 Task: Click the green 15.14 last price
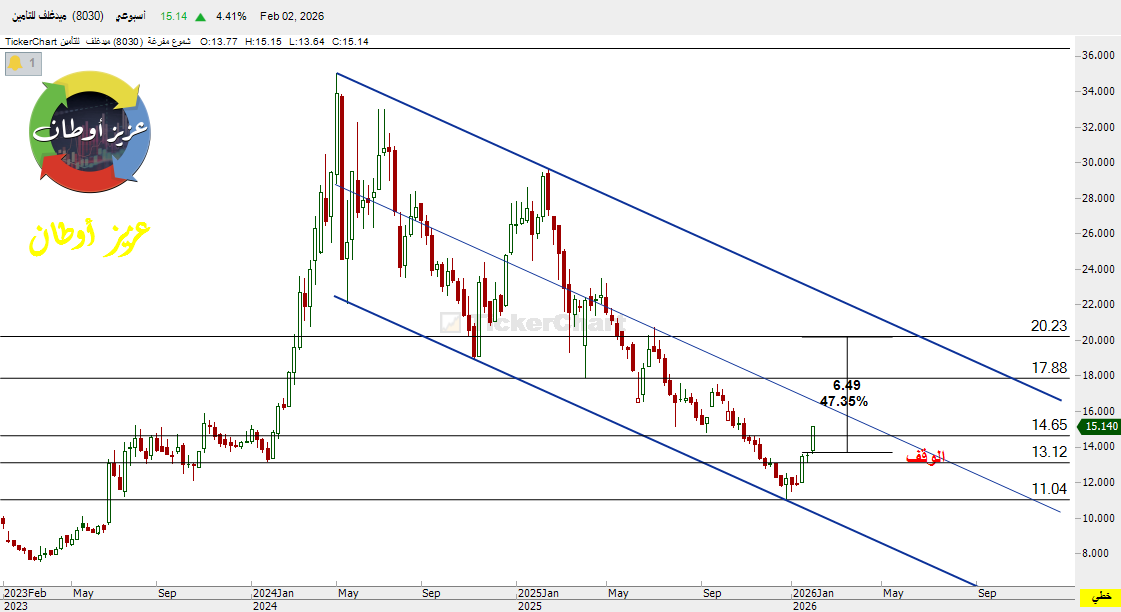(x=174, y=16)
